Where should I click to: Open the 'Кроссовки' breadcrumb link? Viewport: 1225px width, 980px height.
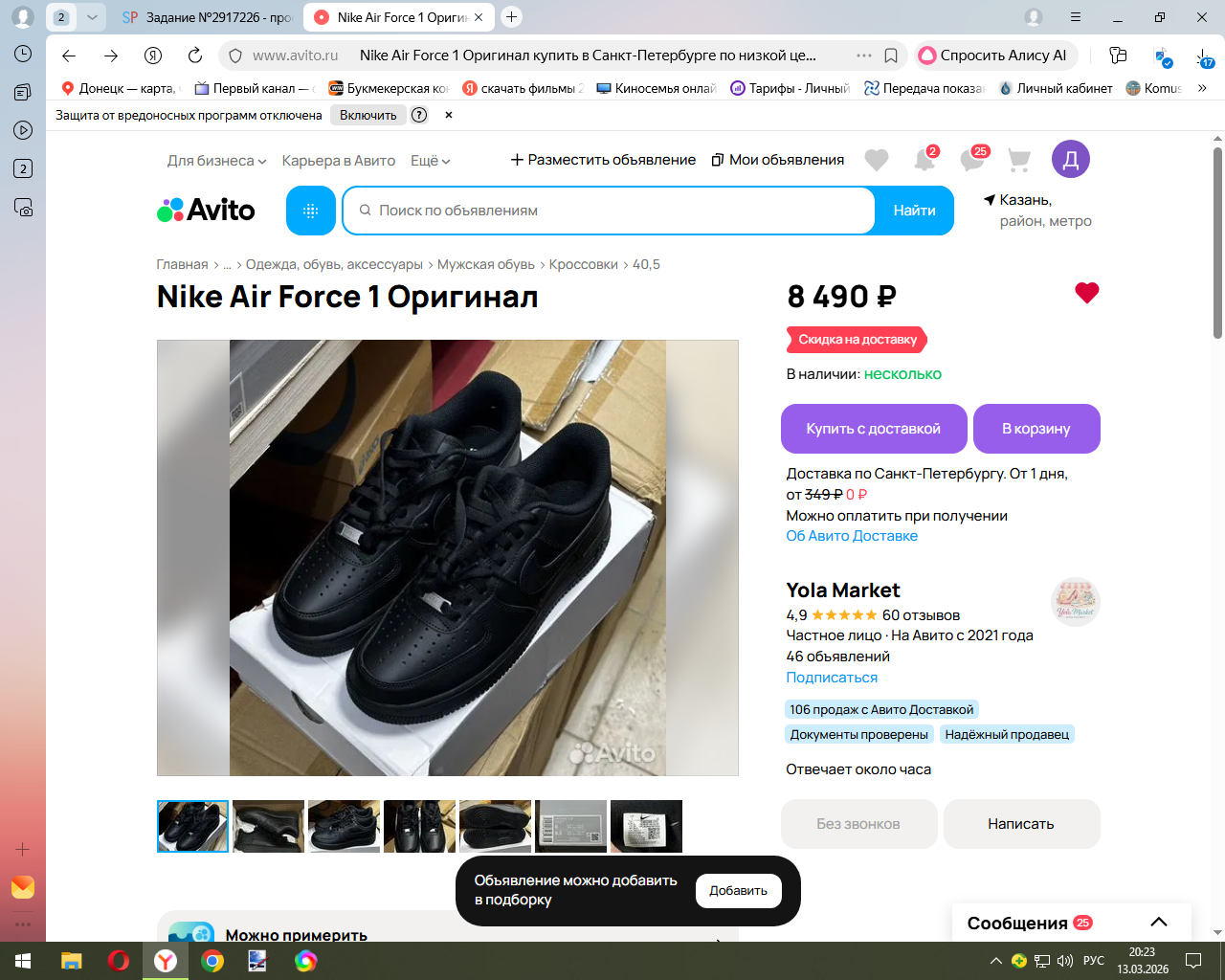pos(584,264)
